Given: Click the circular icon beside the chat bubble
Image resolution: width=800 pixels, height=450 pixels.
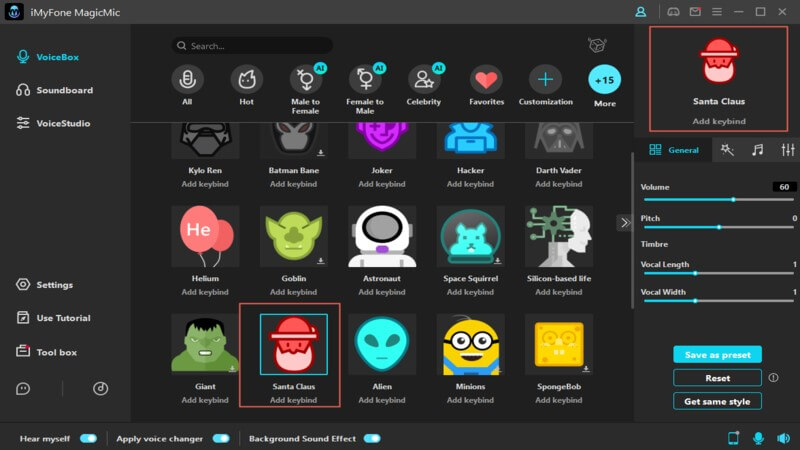Looking at the screenshot, I should (101, 389).
